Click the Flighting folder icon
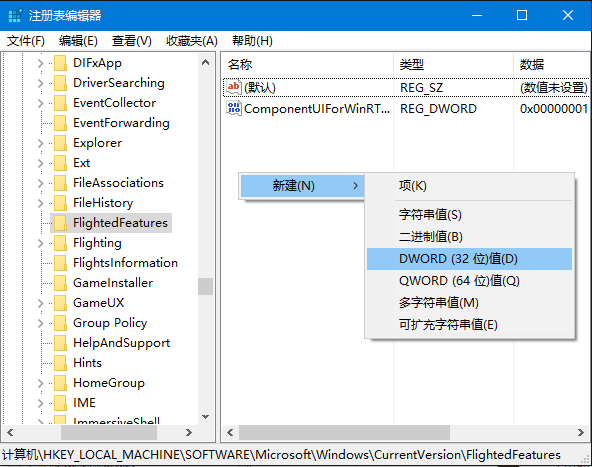This screenshot has width=592, height=467. (60, 243)
